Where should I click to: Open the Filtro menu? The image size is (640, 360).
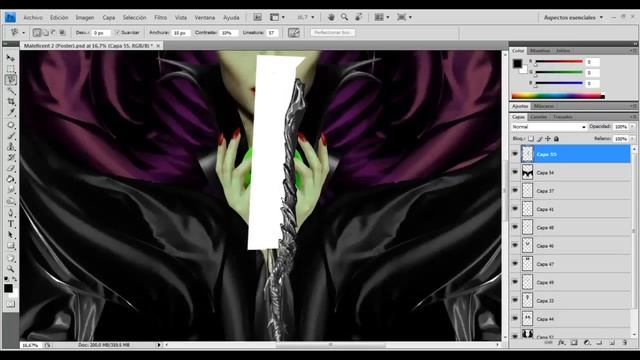[x=160, y=18]
